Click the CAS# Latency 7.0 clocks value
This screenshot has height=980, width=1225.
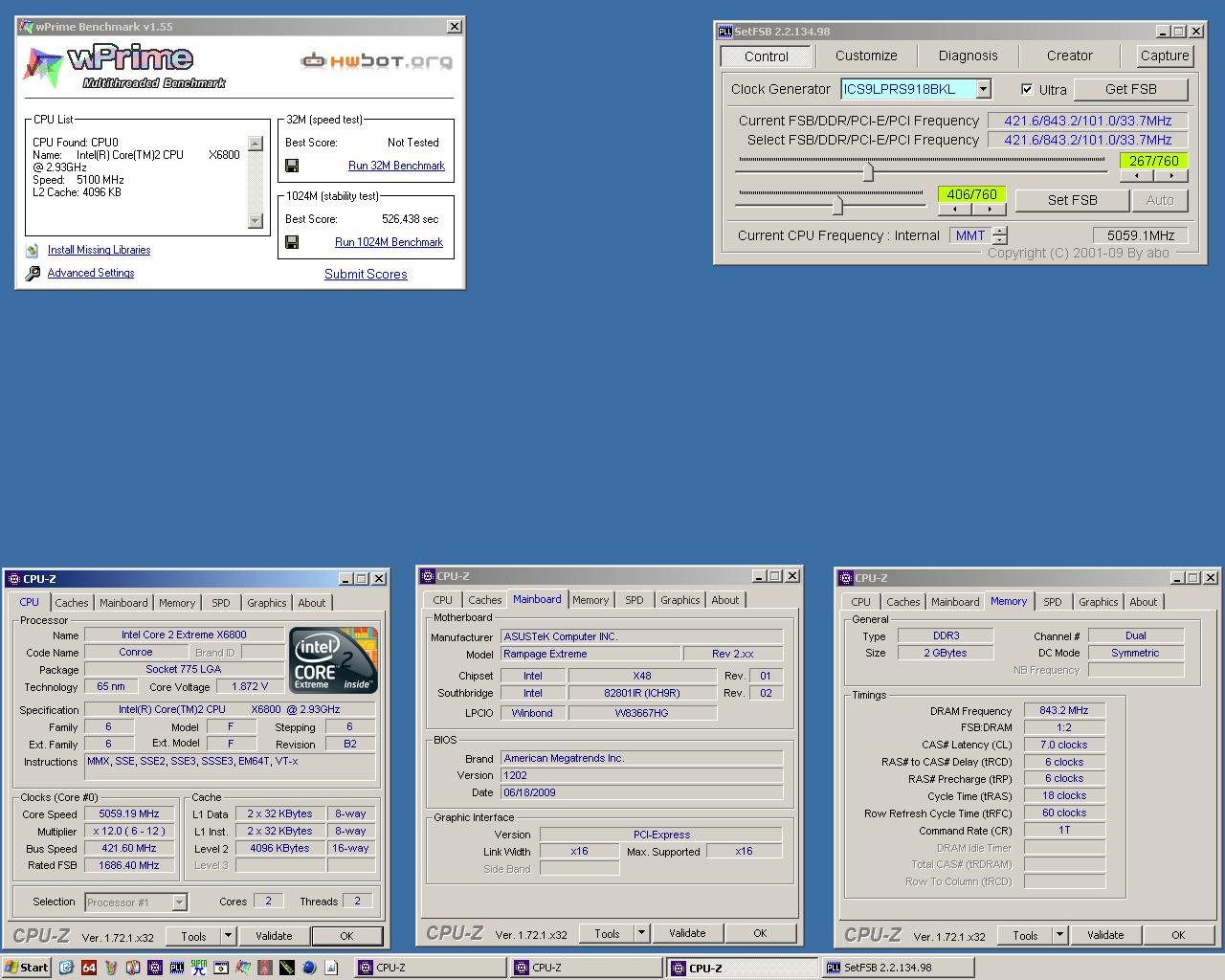1064,745
